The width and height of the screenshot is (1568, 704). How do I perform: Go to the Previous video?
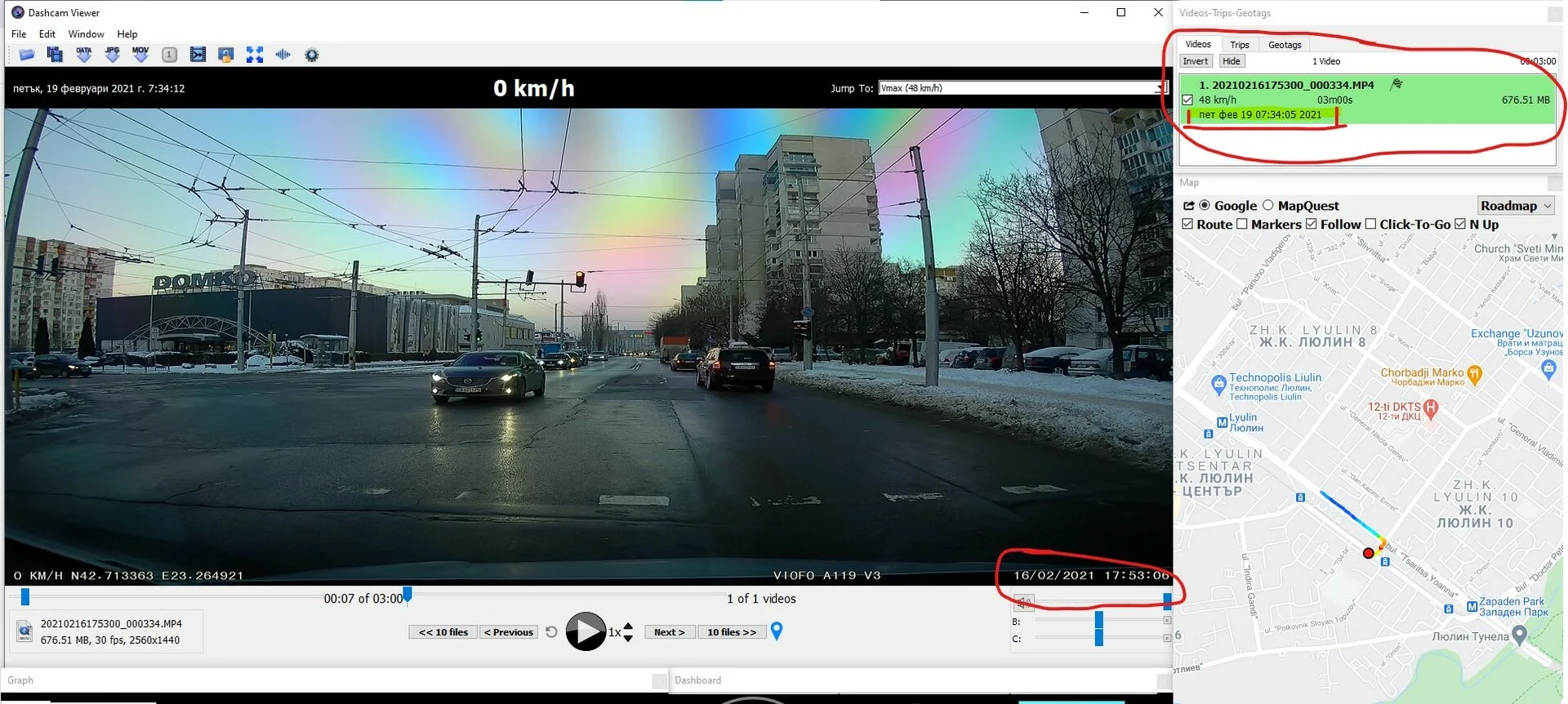click(x=509, y=632)
